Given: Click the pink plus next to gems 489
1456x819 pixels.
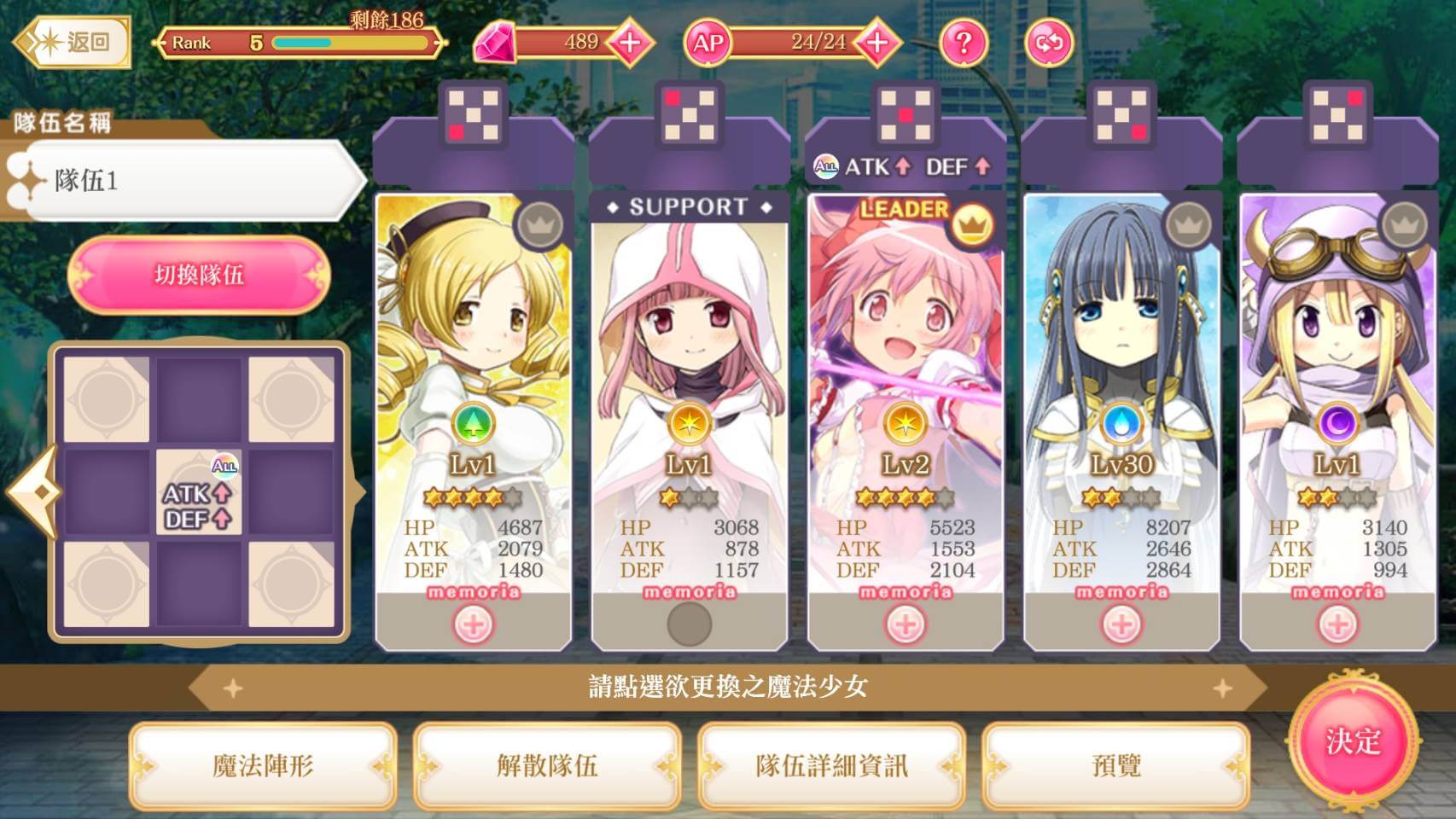Looking at the screenshot, I should [x=630, y=42].
